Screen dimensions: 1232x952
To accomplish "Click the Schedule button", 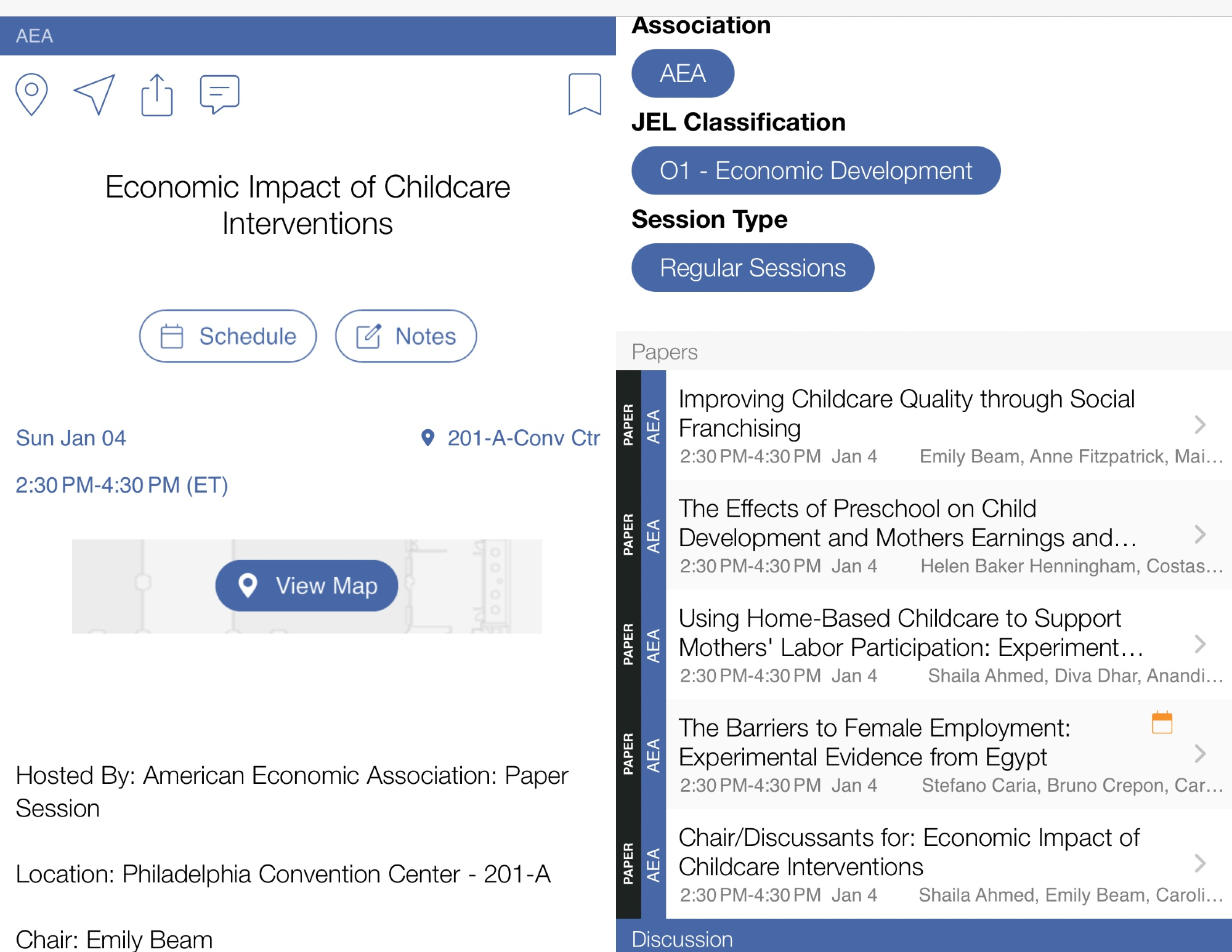I will (228, 336).
